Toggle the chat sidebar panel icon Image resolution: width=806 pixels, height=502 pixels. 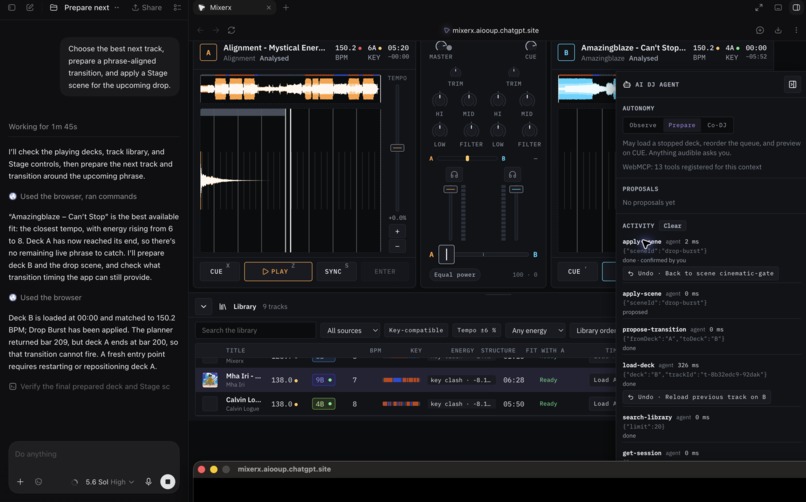coord(11,8)
